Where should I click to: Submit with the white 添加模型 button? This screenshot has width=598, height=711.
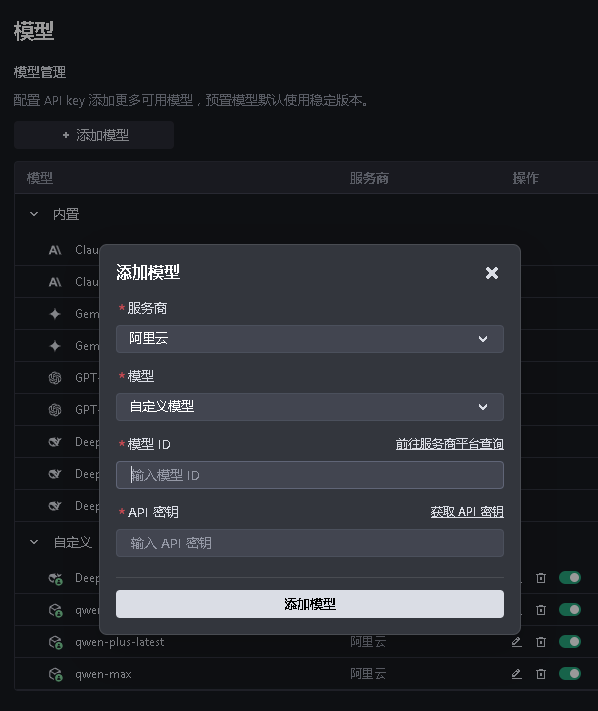pos(310,604)
